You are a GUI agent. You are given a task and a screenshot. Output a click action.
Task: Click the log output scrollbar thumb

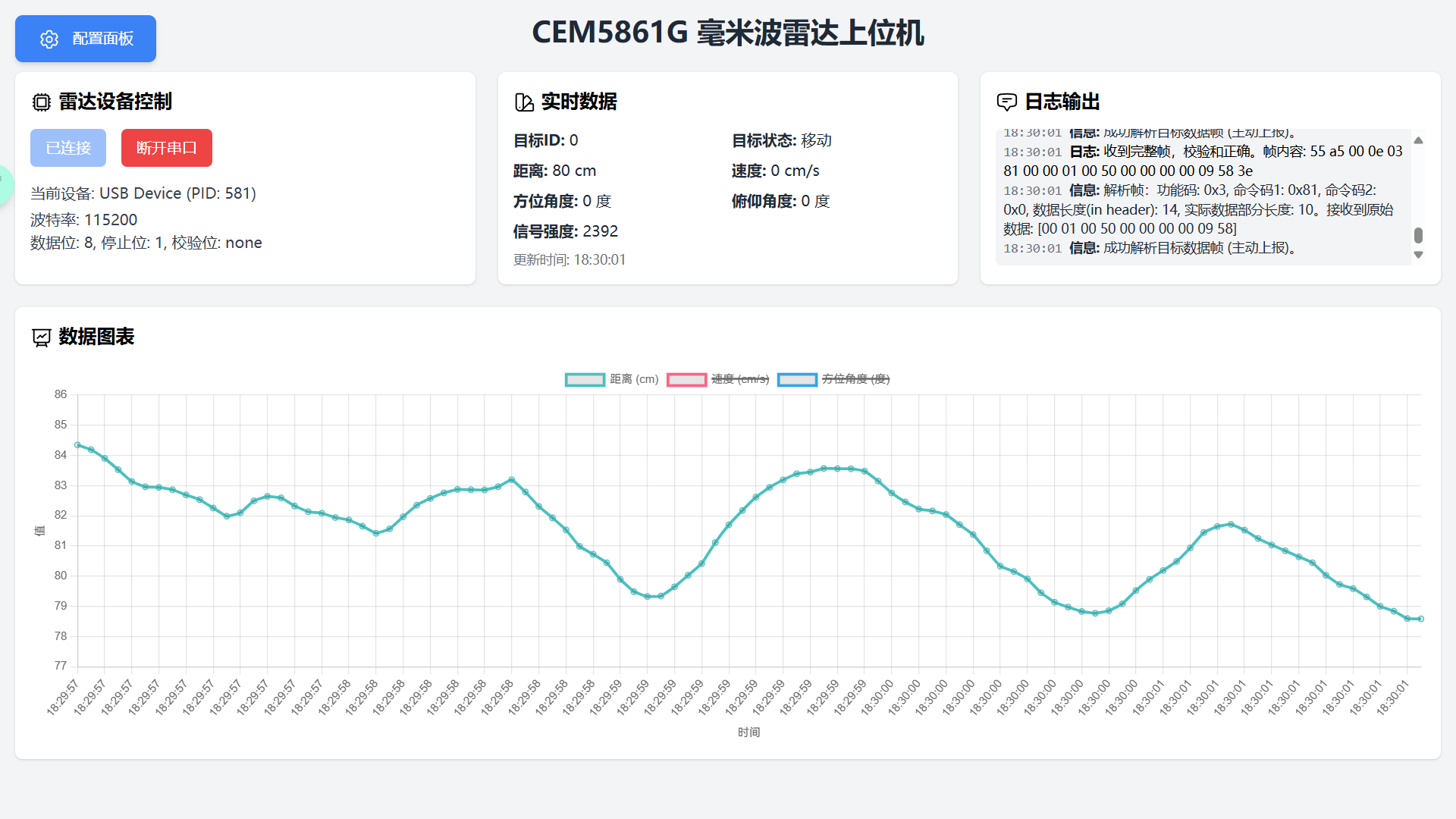pyautogui.click(x=1418, y=235)
